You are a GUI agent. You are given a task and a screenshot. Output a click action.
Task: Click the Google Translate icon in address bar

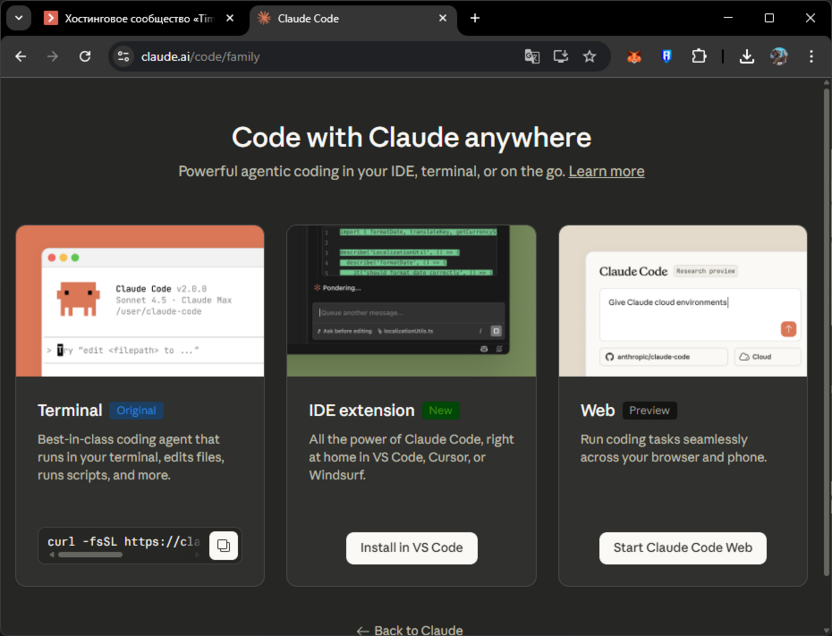click(532, 57)
